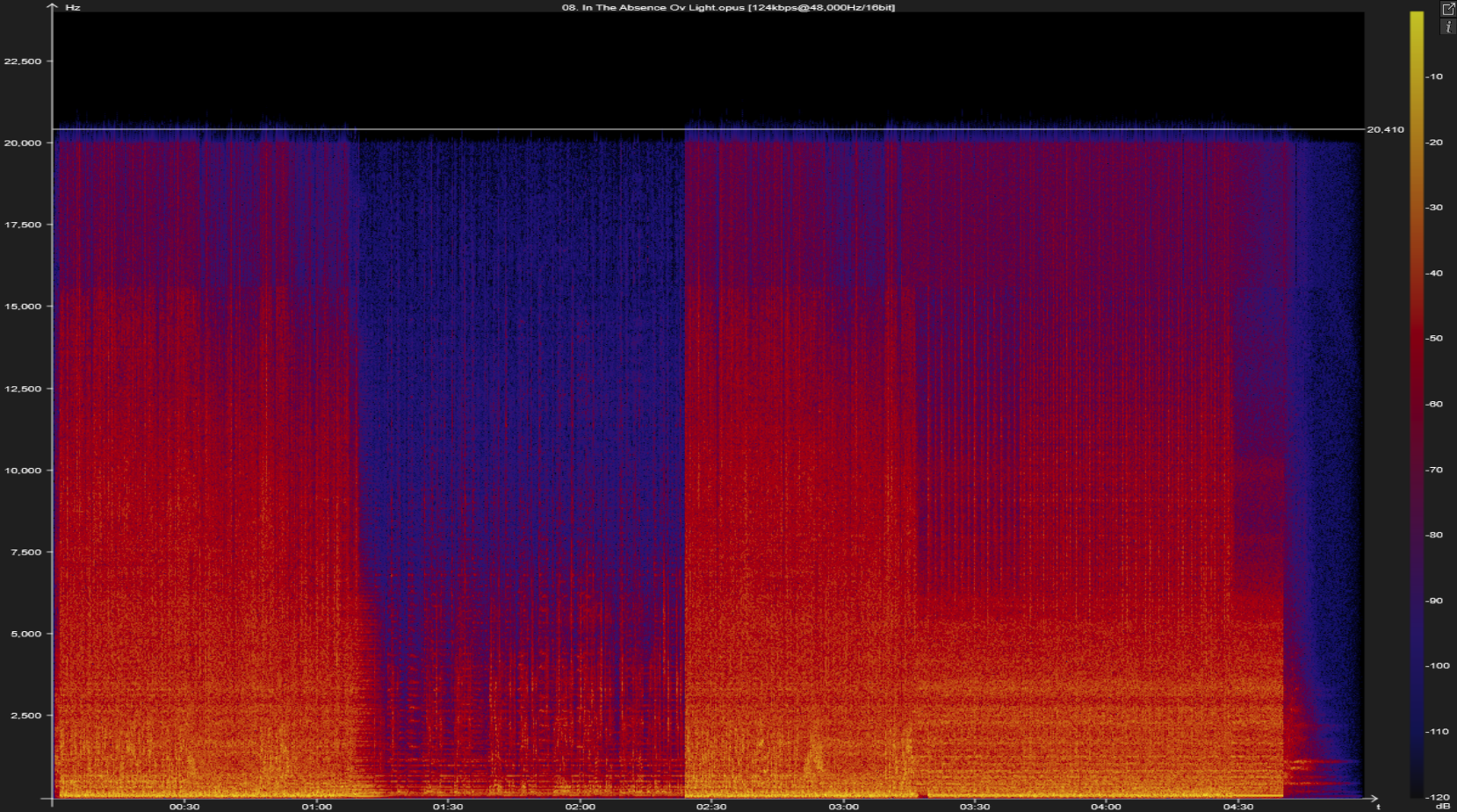Click the -10 dB scale label

[x=1434, y=77]
